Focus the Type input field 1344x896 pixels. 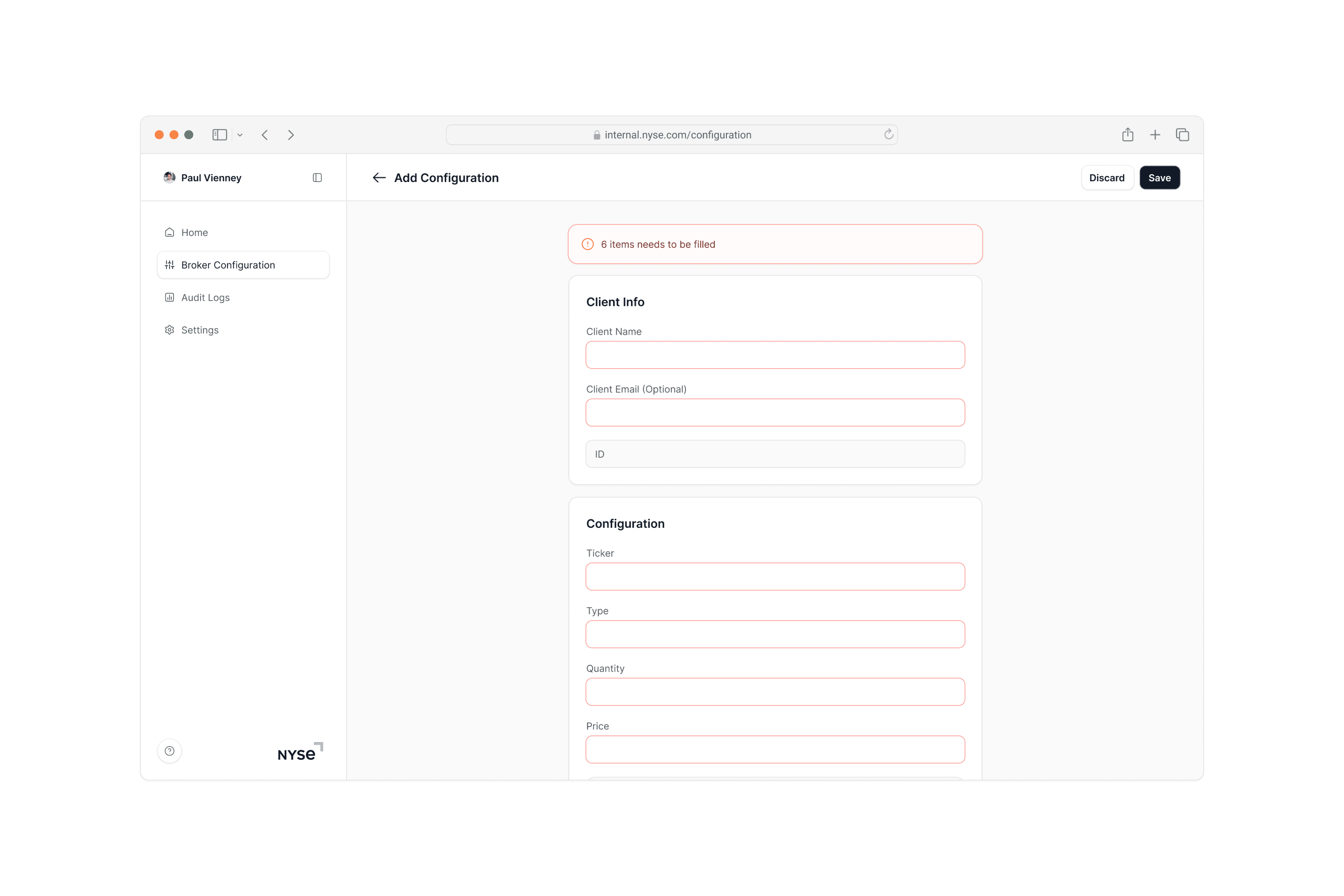[x=776, y=634]
